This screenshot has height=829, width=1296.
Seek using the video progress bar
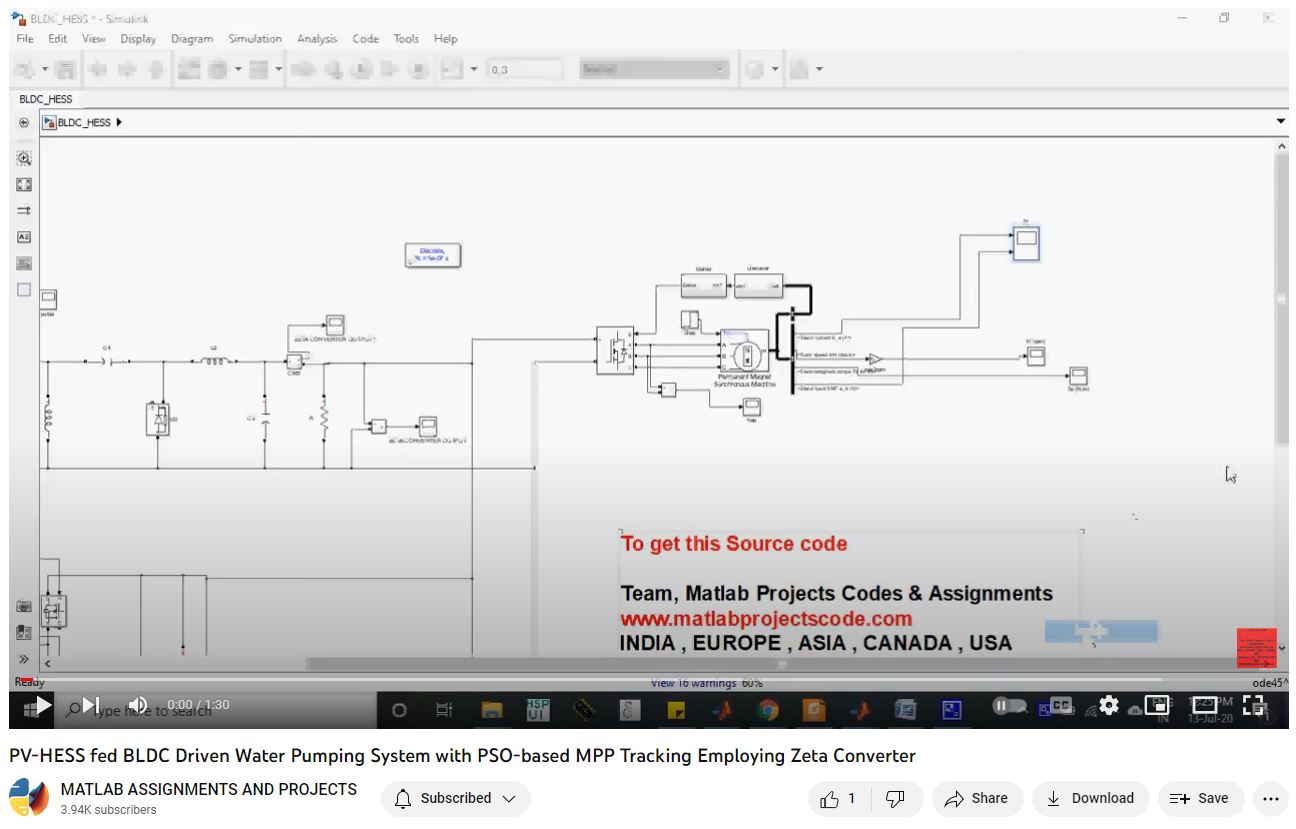tap(640, 681)
